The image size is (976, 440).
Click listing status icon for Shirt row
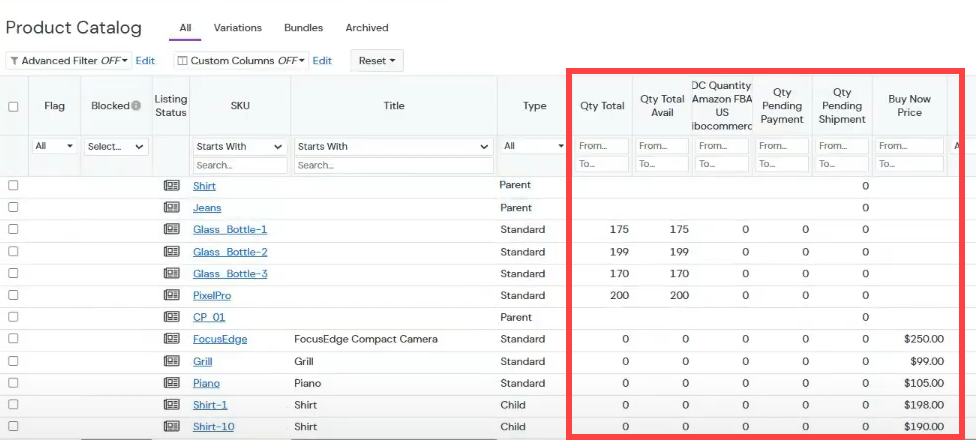pyautogui.click(x=172, y=185)
